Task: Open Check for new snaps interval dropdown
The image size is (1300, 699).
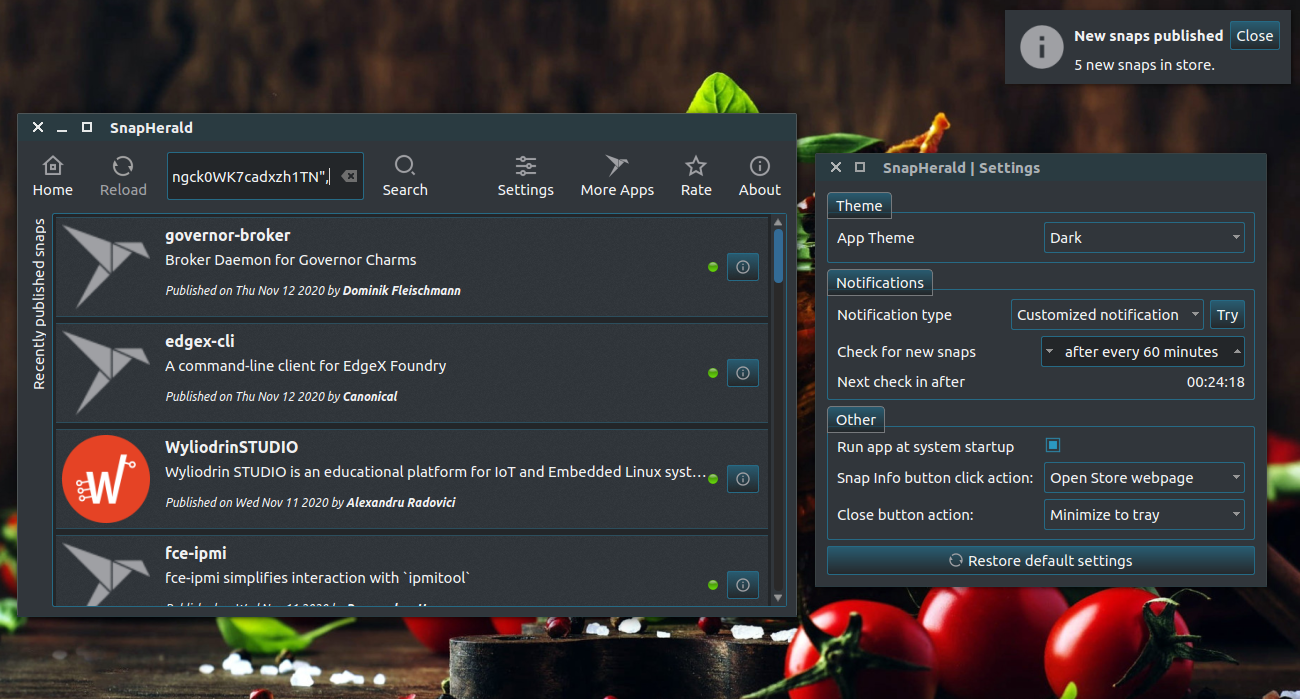Action: coord(1143,352)
